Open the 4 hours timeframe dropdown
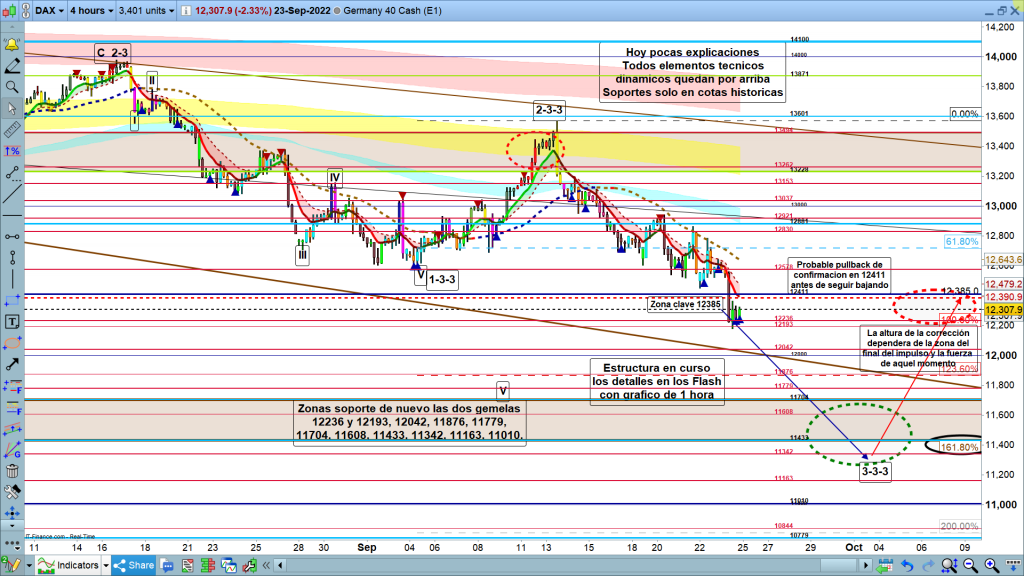 88,12
